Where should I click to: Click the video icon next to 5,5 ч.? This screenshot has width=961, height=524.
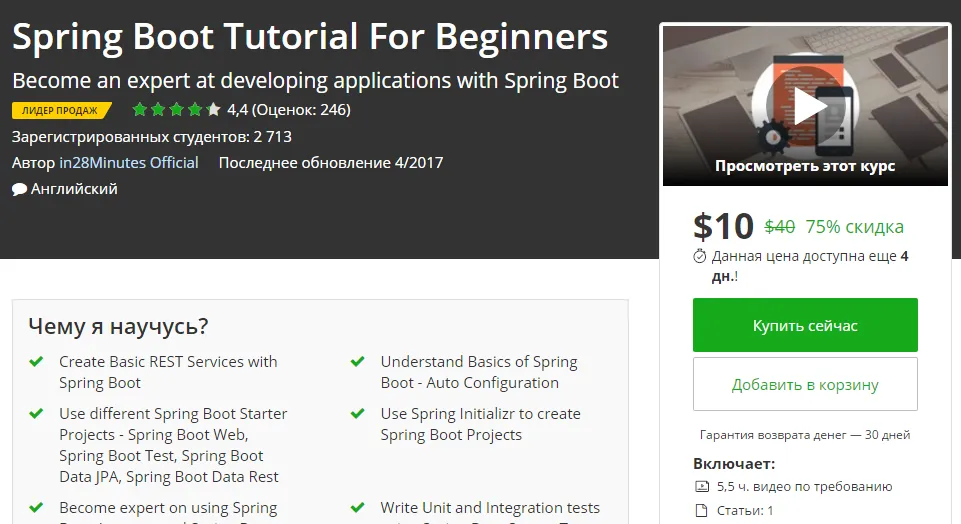click(700, 487)
